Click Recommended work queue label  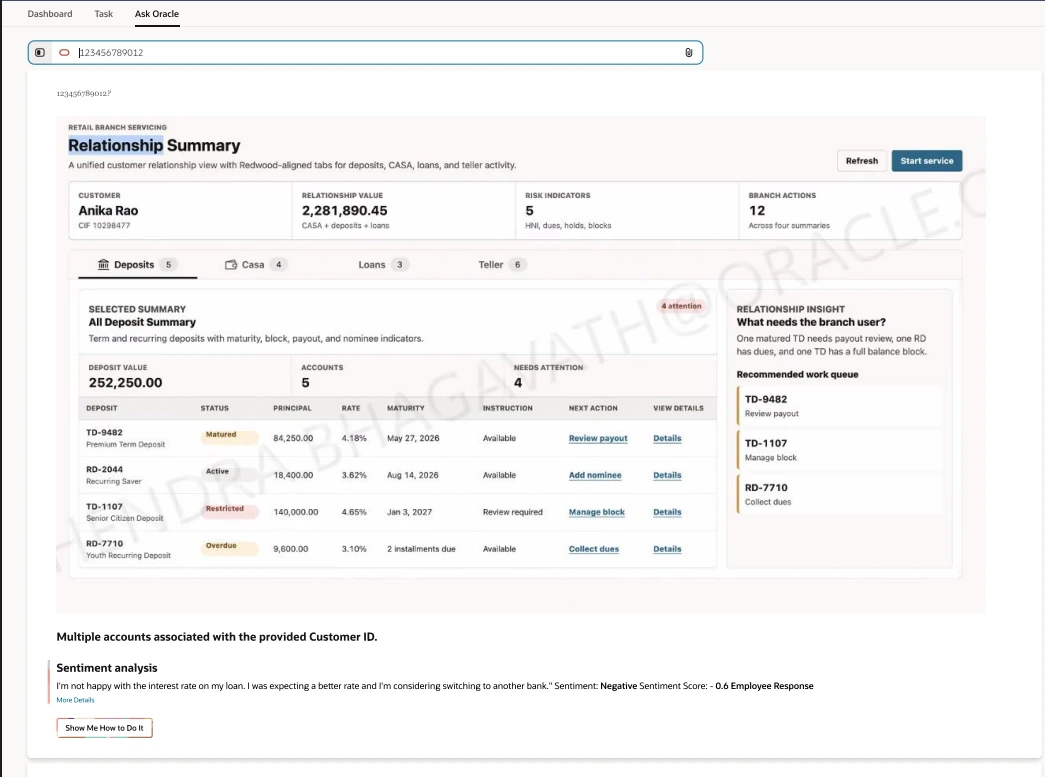click(797, 375)
